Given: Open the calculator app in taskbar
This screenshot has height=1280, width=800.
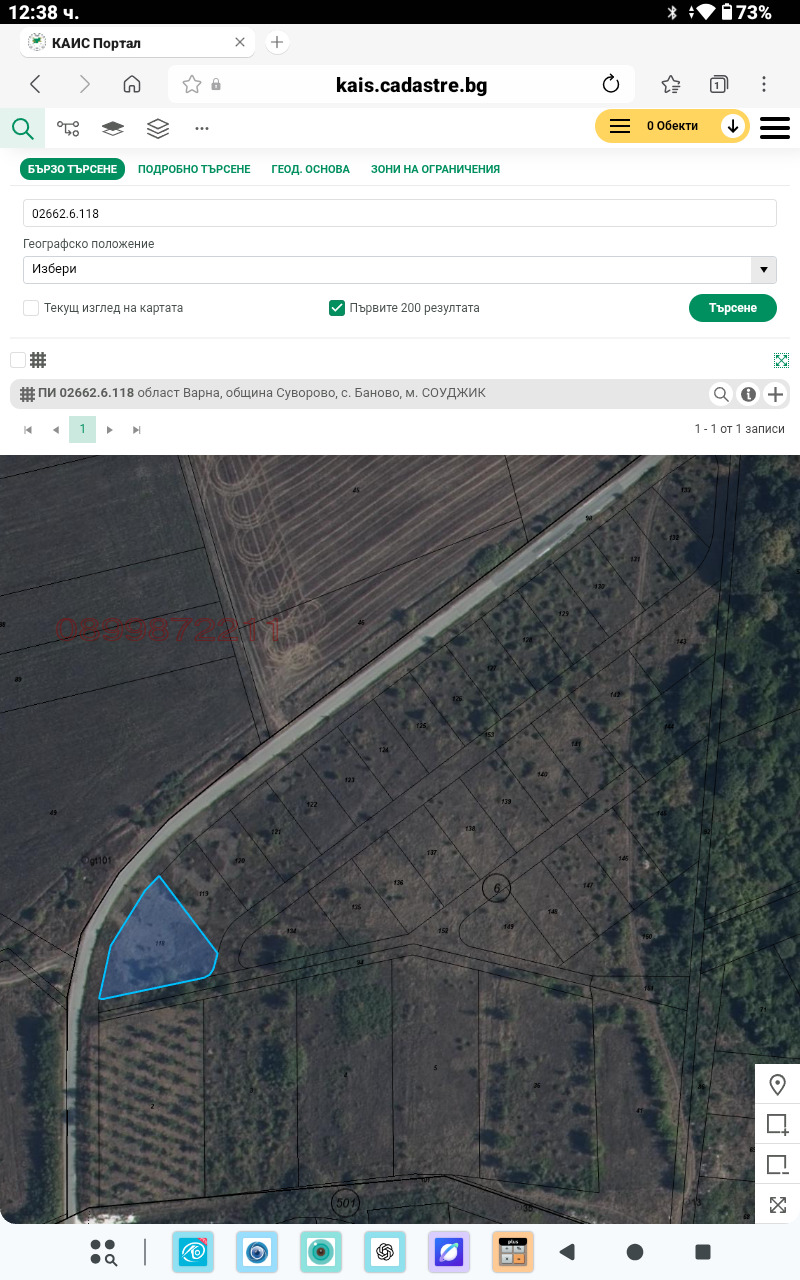Looking at the screenshot, I should point(512,1252).
